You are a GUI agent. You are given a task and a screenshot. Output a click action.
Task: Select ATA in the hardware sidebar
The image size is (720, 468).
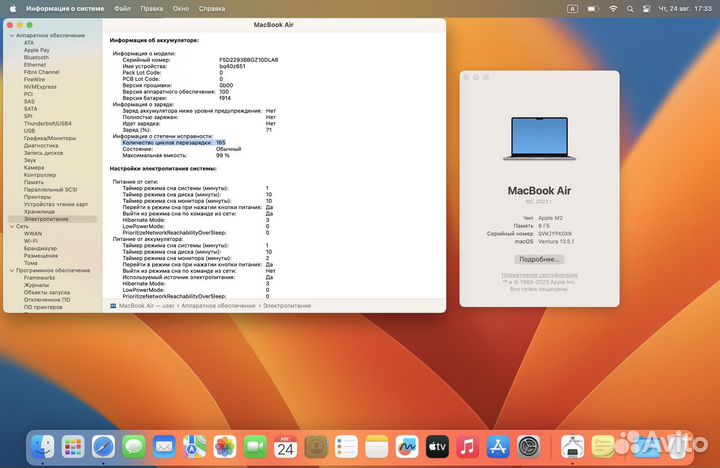[29, 43]
